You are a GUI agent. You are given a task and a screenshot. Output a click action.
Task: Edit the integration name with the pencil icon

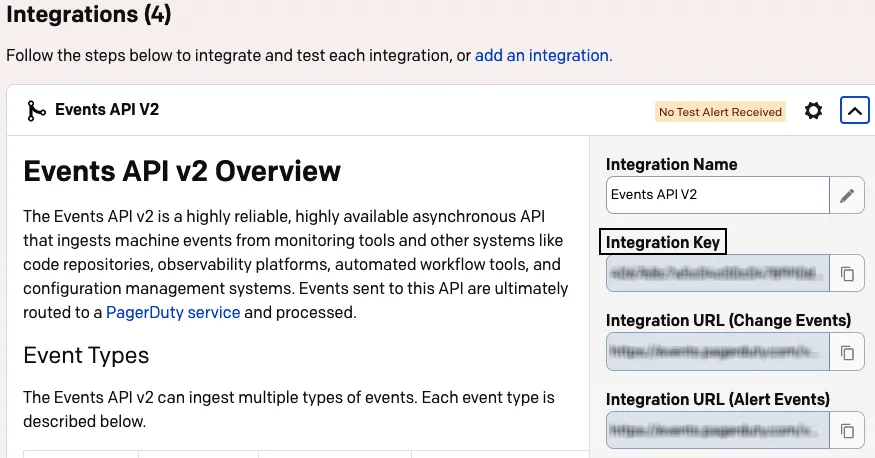[x=847, y=195]
